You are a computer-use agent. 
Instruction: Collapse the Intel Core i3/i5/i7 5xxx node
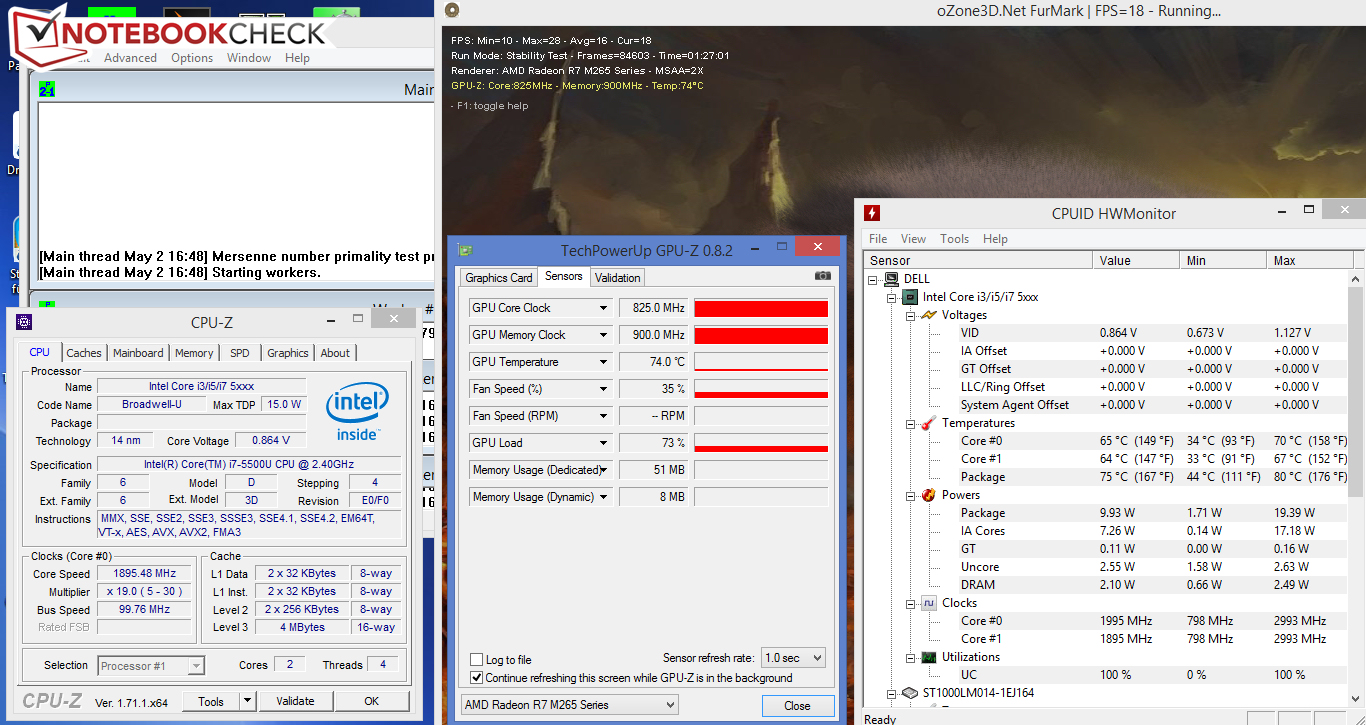pyautogui.click(x=892, y=297)
